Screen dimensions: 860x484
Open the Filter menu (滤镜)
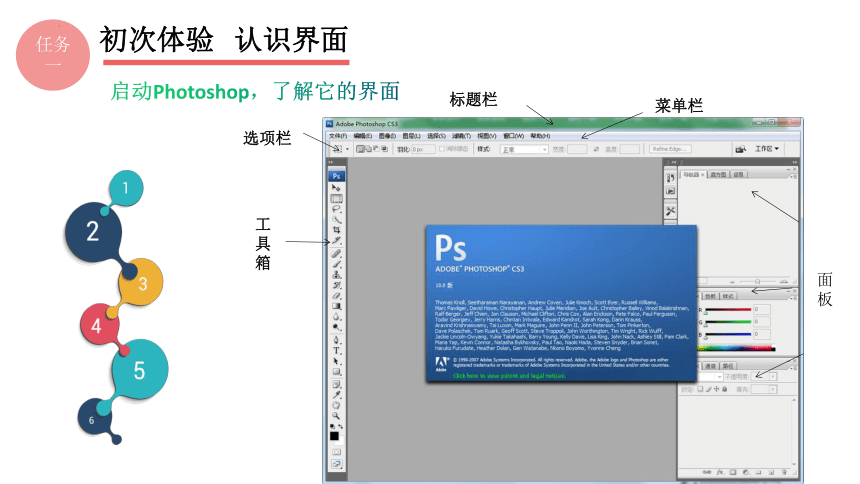click(x=461, y=136)
